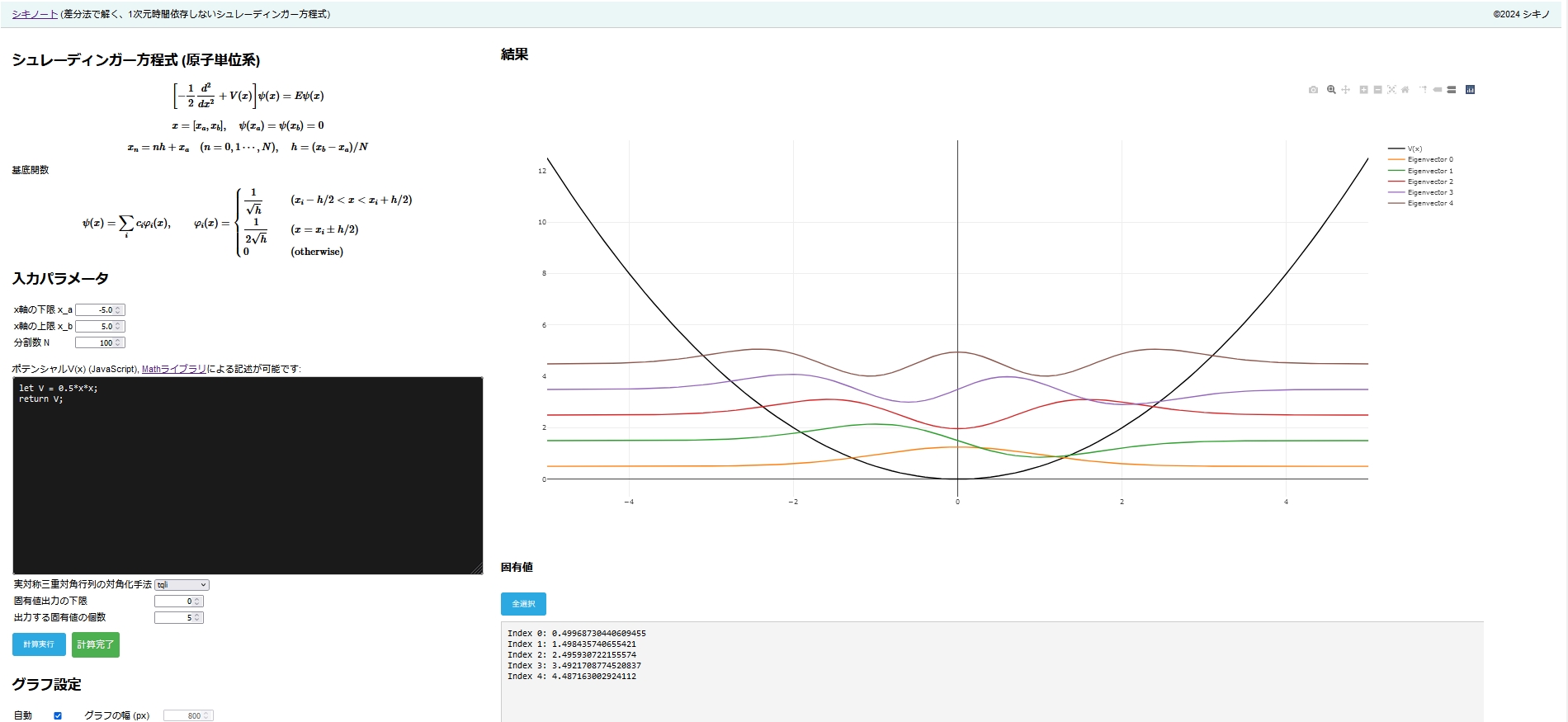Click the 全選択 button
This screenshot has height=722, width=1568.
point(523,604)
